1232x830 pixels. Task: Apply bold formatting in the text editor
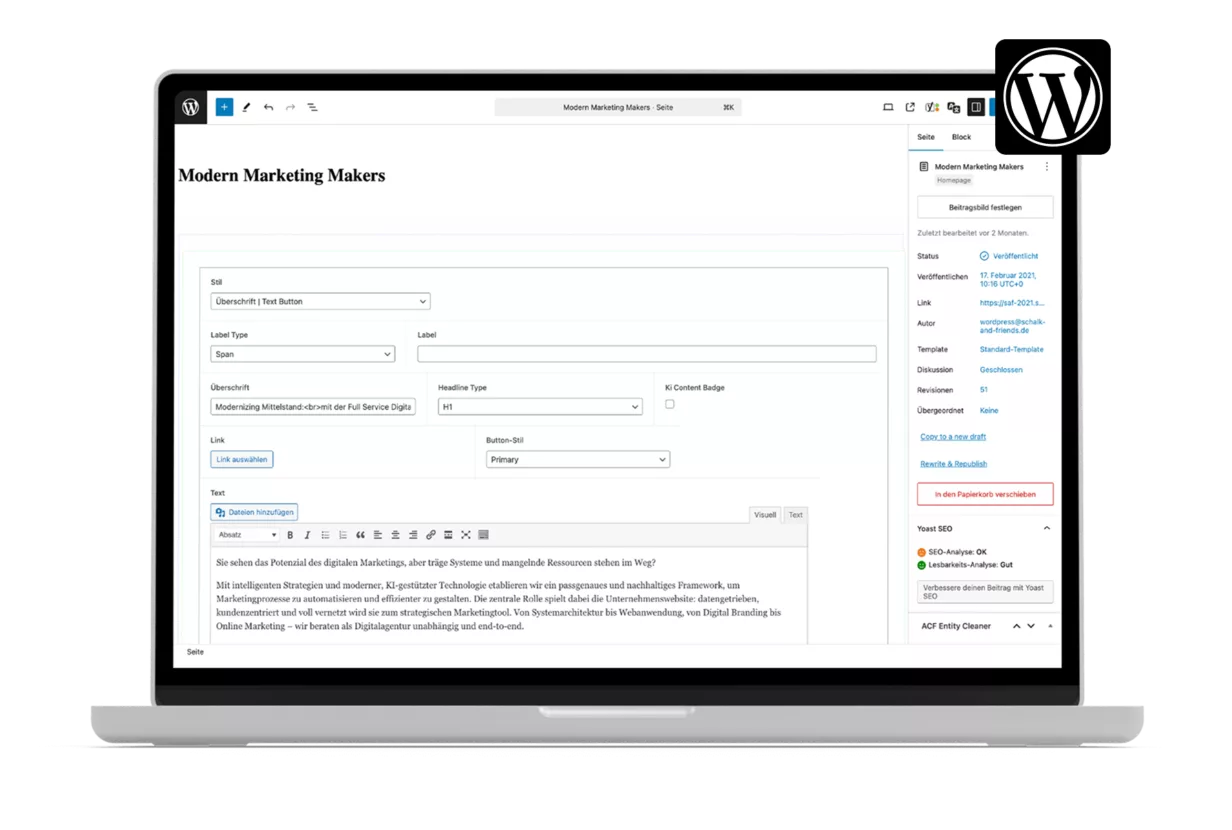click(290, 535)
